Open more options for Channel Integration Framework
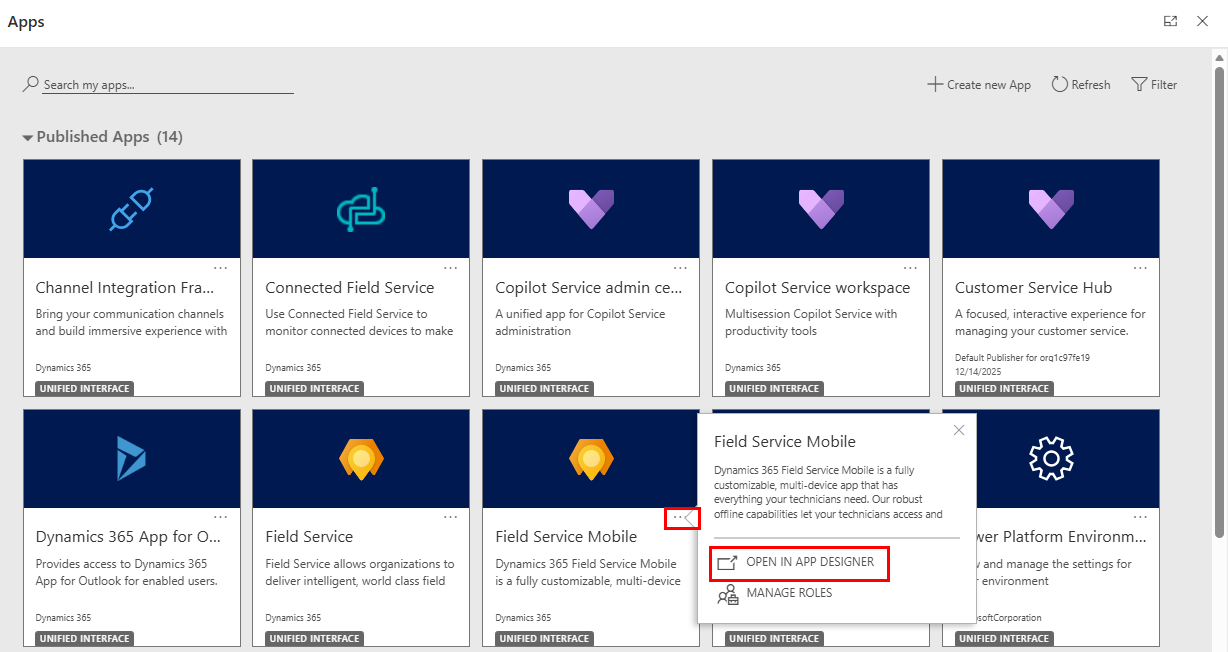1228x652 pixels. [x=221, y=268]
